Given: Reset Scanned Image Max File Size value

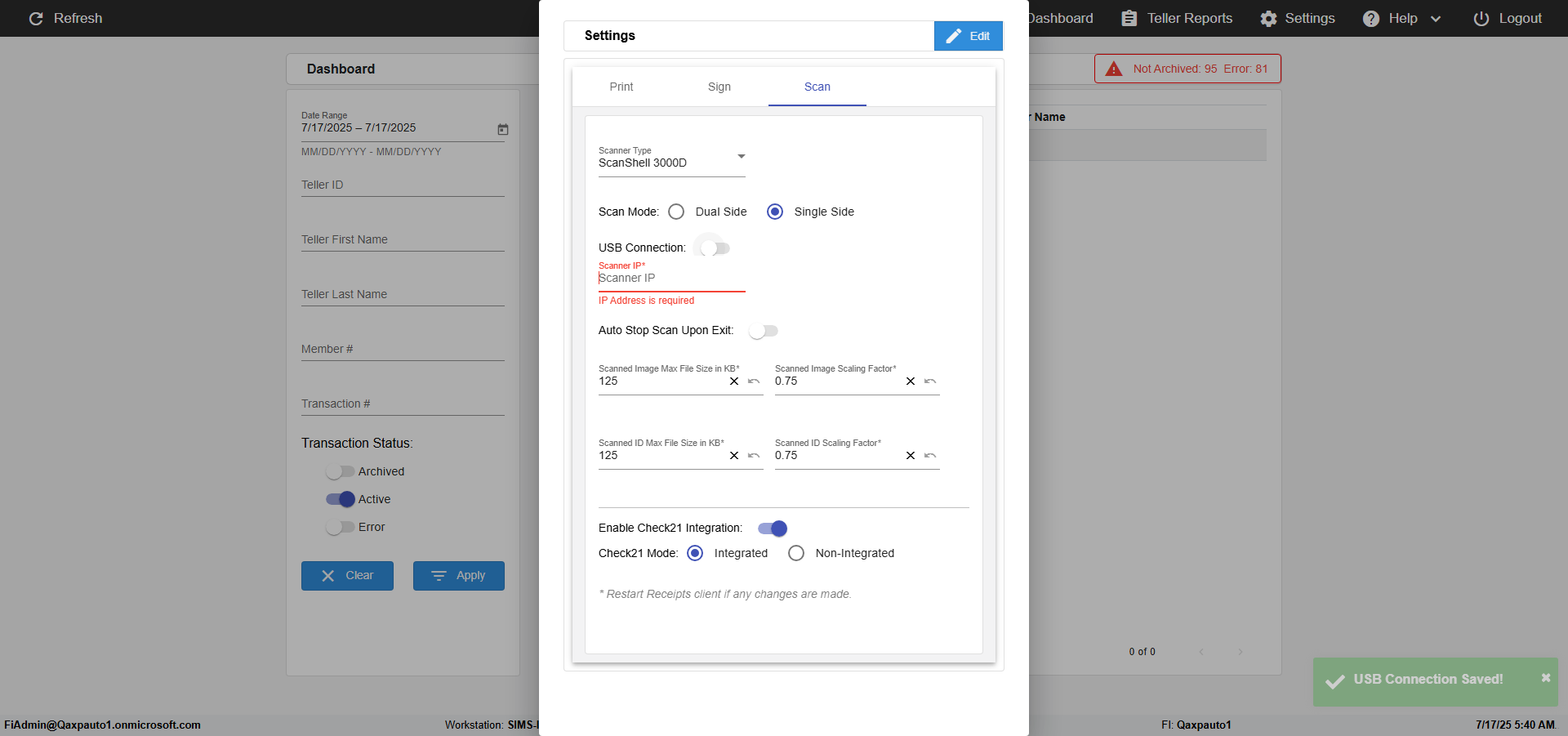Looking at the screenshot, I should point(754,381).
